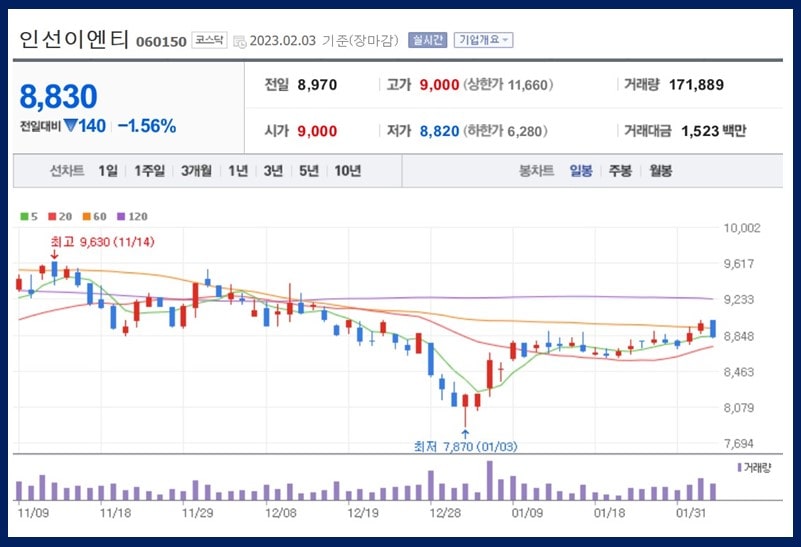Click the 거래대금 value 1,523 백만

[x=714, y=131]
